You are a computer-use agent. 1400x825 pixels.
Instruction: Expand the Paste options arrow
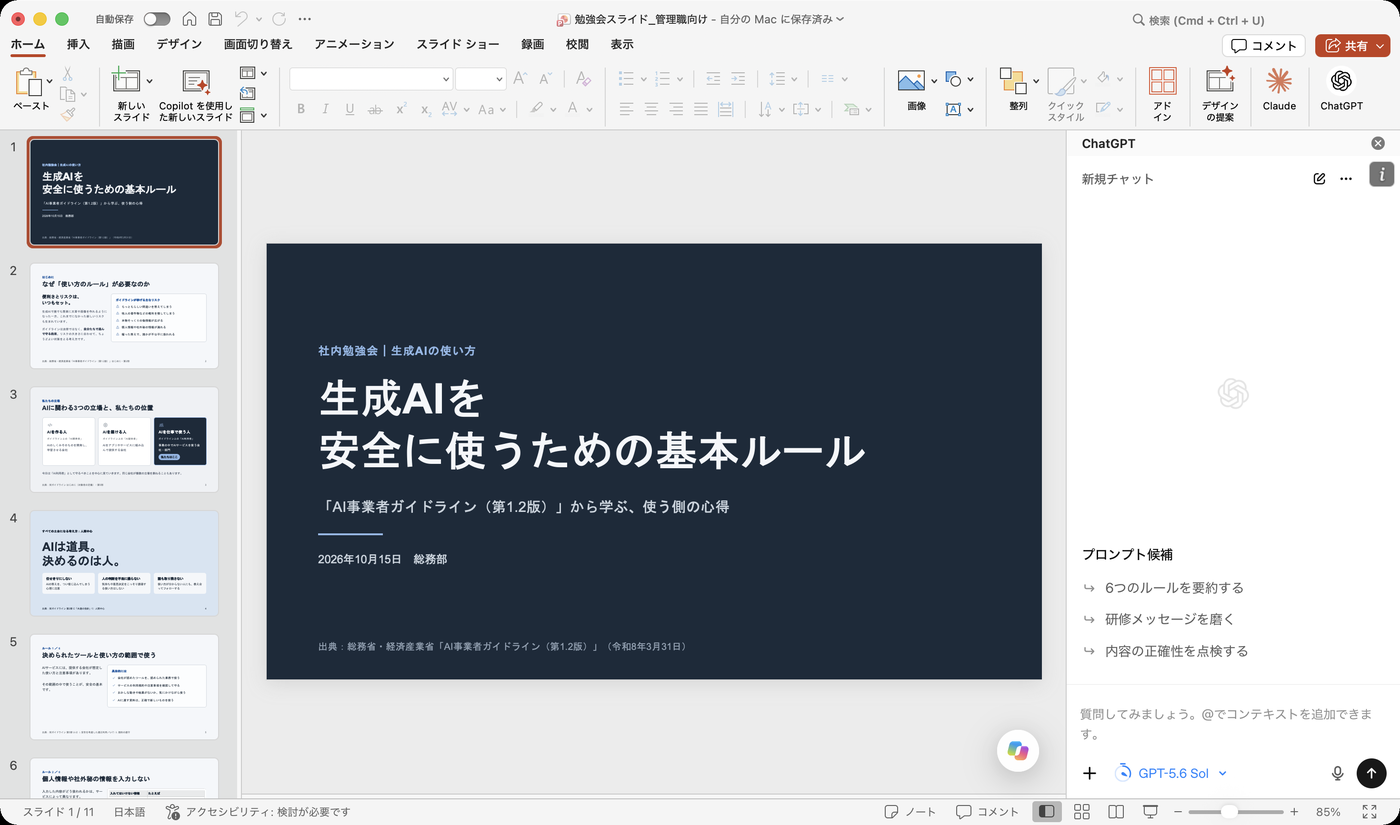tap(51, 82)
